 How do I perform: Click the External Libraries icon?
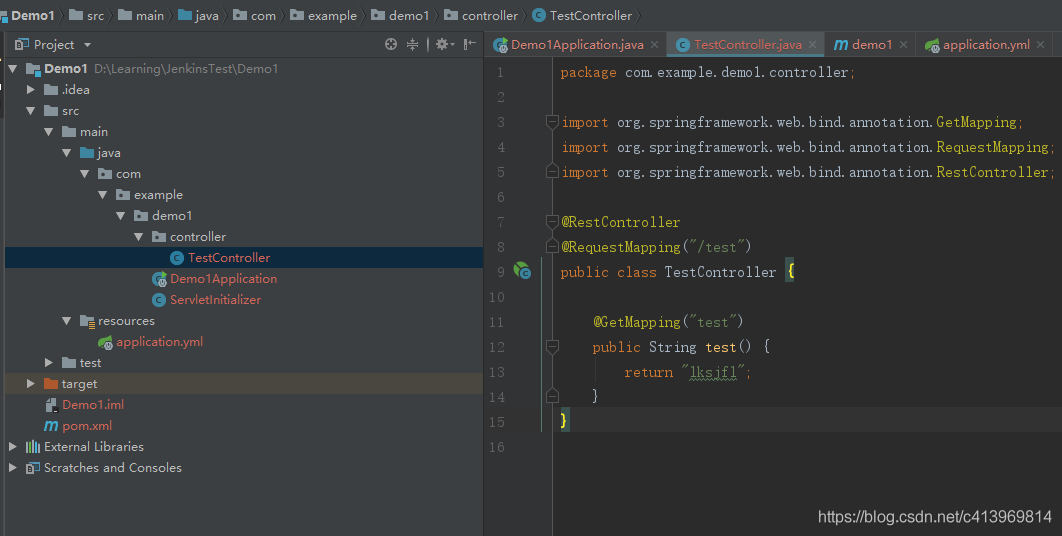pos(33,447)
